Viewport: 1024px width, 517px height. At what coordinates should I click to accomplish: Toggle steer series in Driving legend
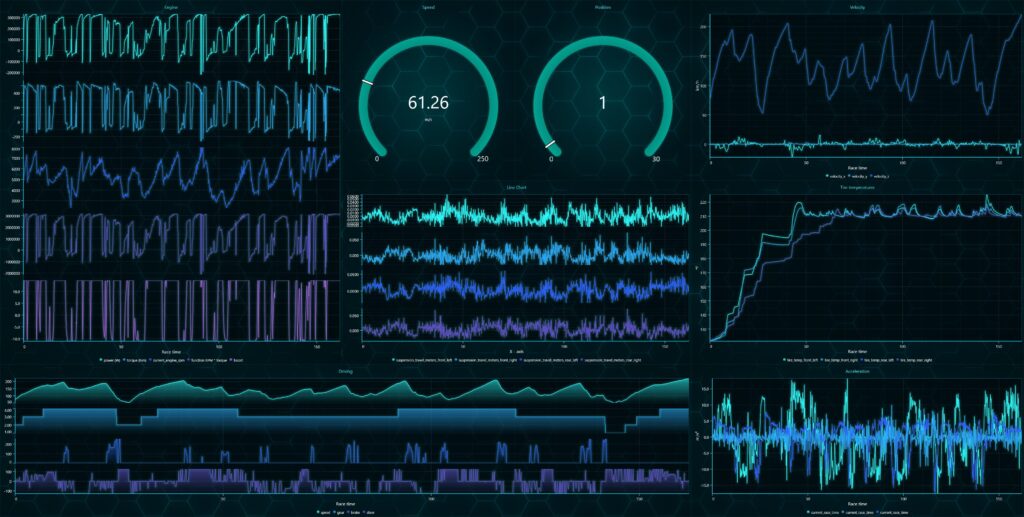click(x=369, y=512)
